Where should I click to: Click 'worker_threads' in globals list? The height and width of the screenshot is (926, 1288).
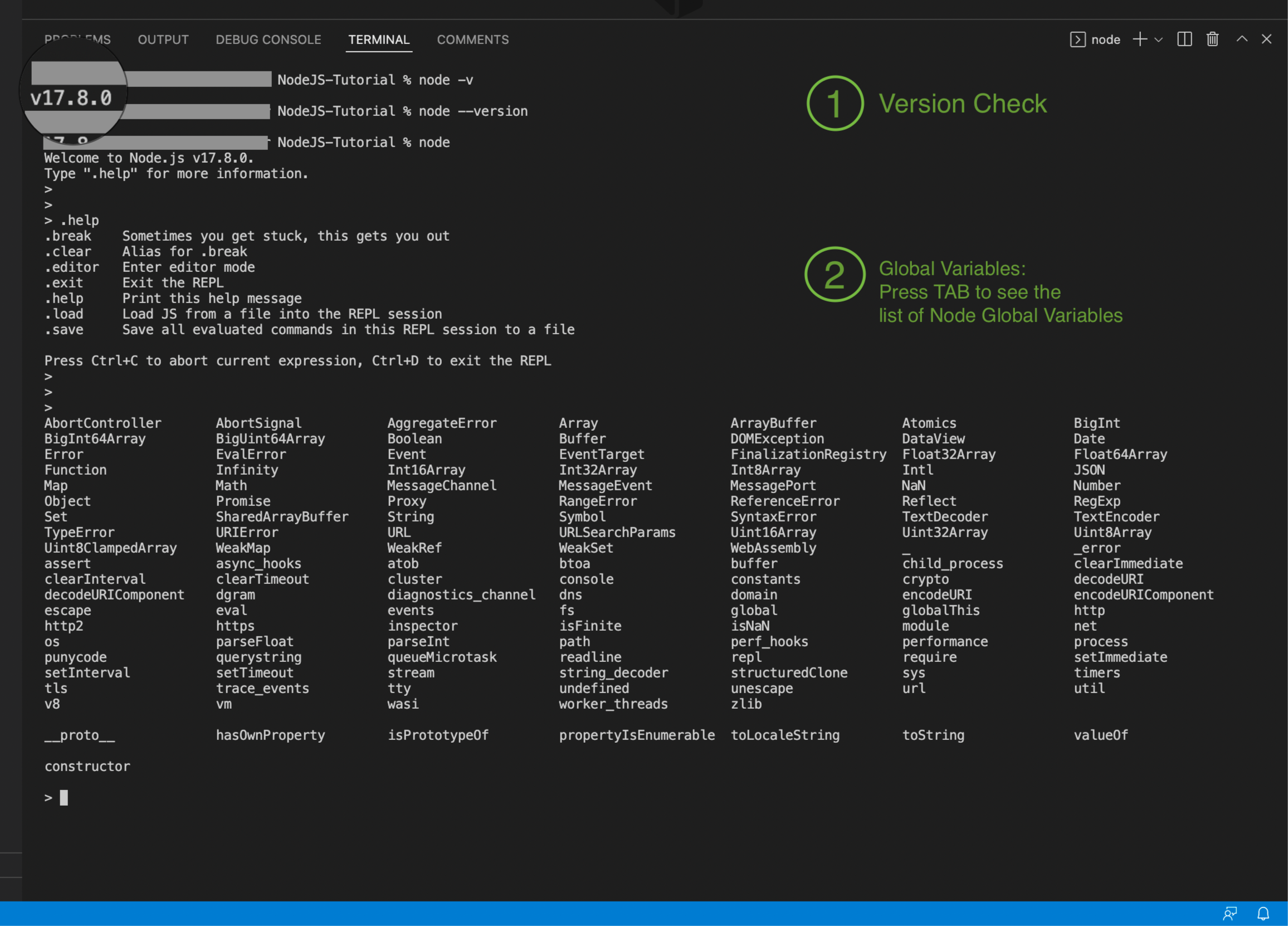(x=613, y=704)
